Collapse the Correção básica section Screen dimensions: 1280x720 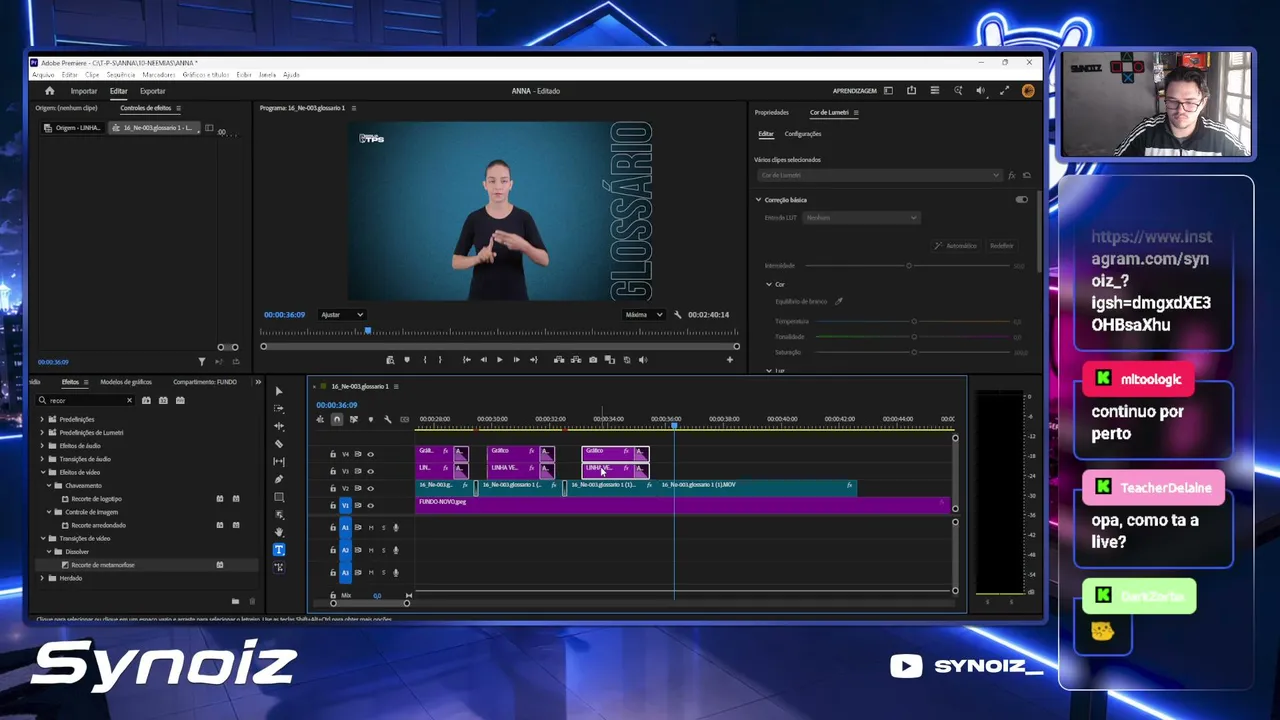(x=758, y=200)
